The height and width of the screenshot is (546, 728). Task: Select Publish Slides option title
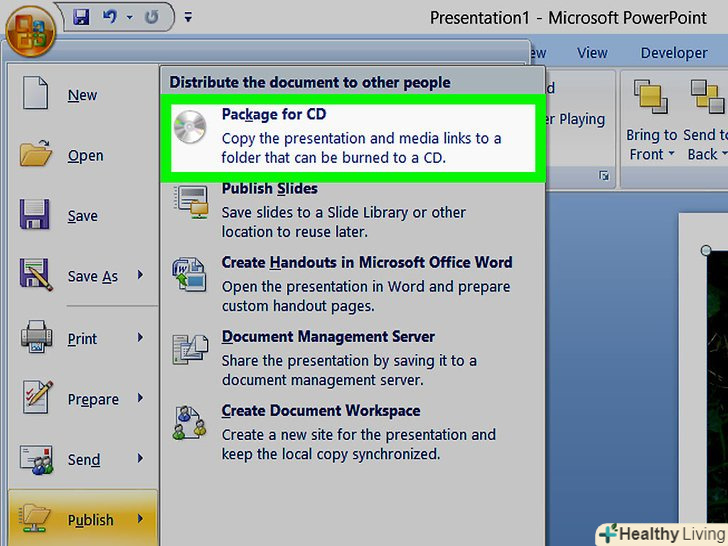click(x=270, y=188)
